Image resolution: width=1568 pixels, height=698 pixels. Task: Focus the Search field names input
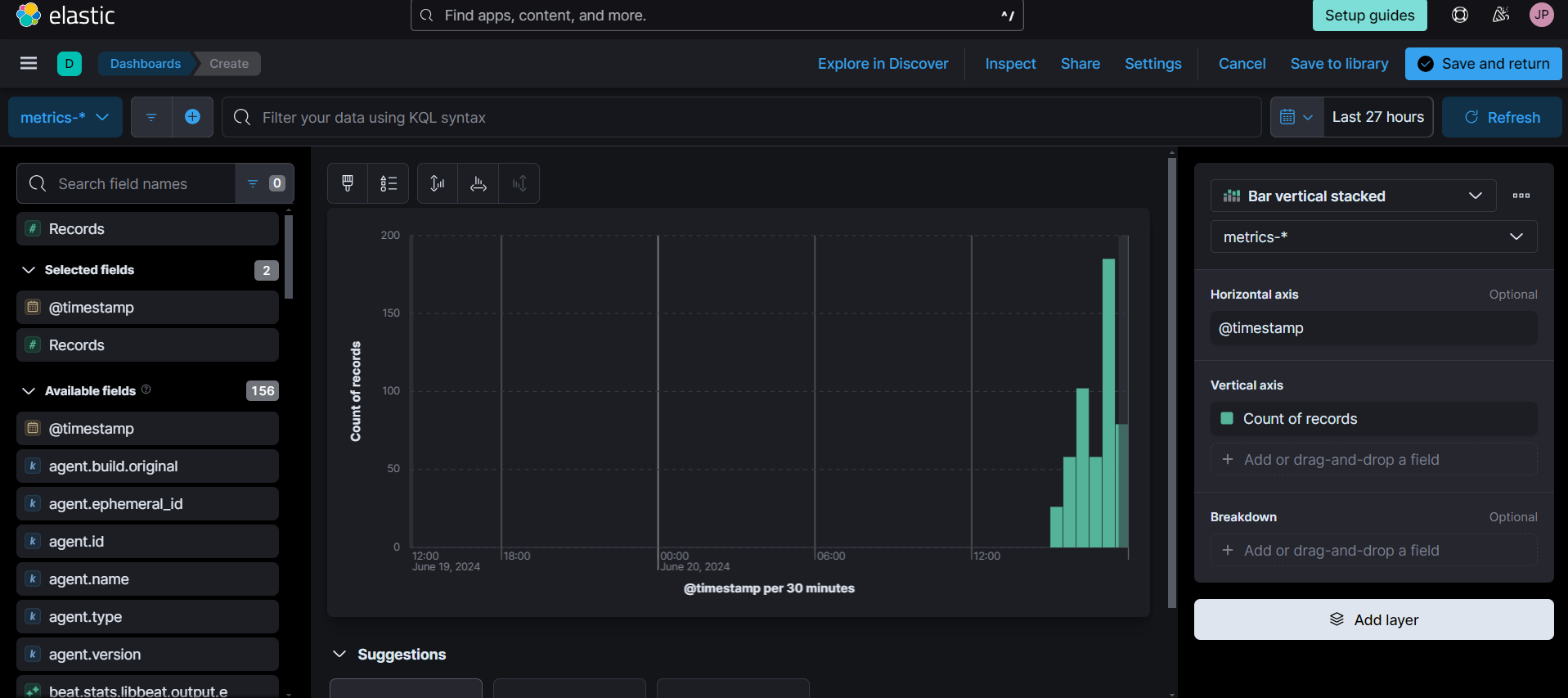point(127,183)
